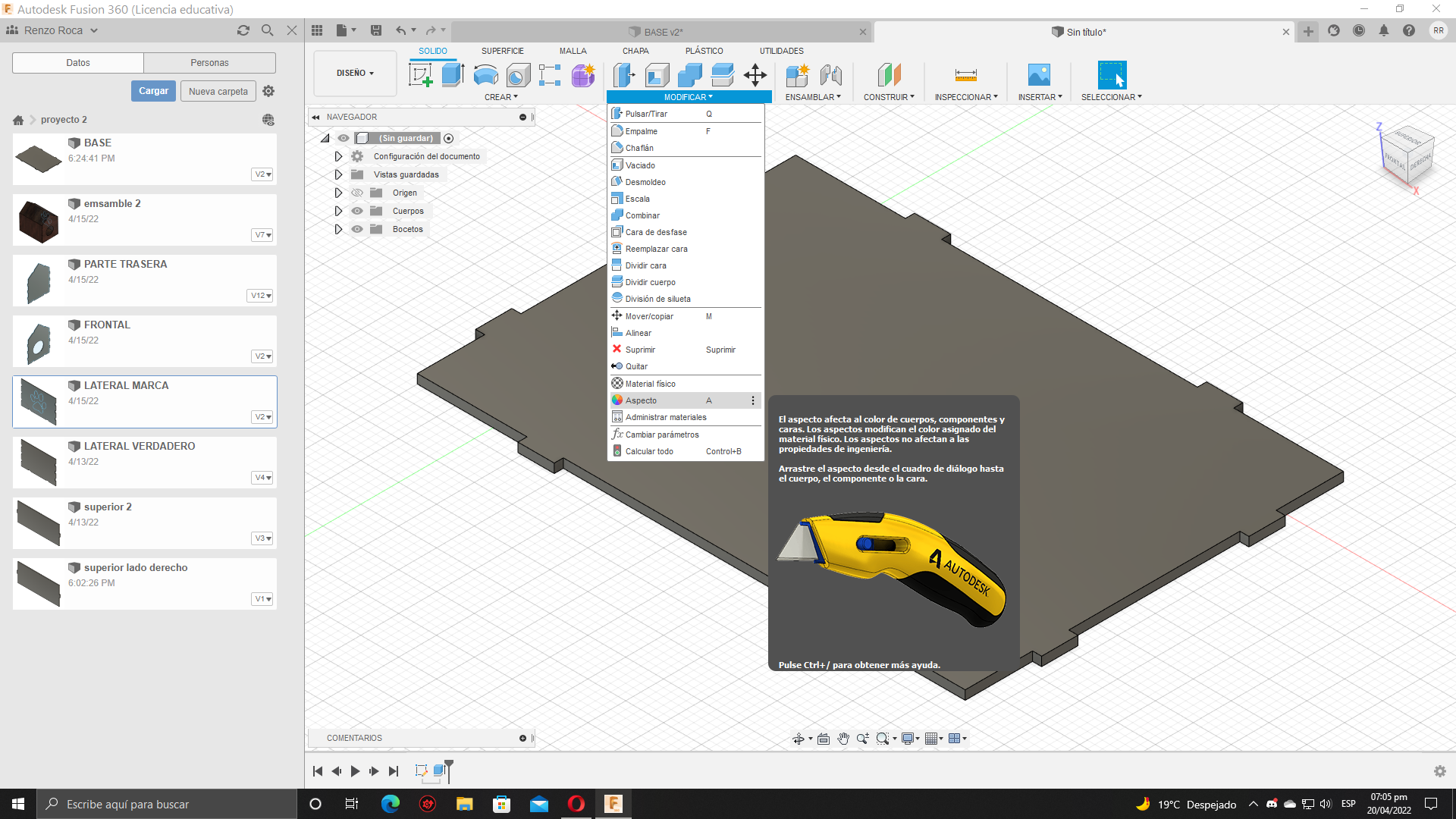
Task: Choose Empalme from MODIFICAR menu
Action: pyautogui.click(x=684, y=131)
